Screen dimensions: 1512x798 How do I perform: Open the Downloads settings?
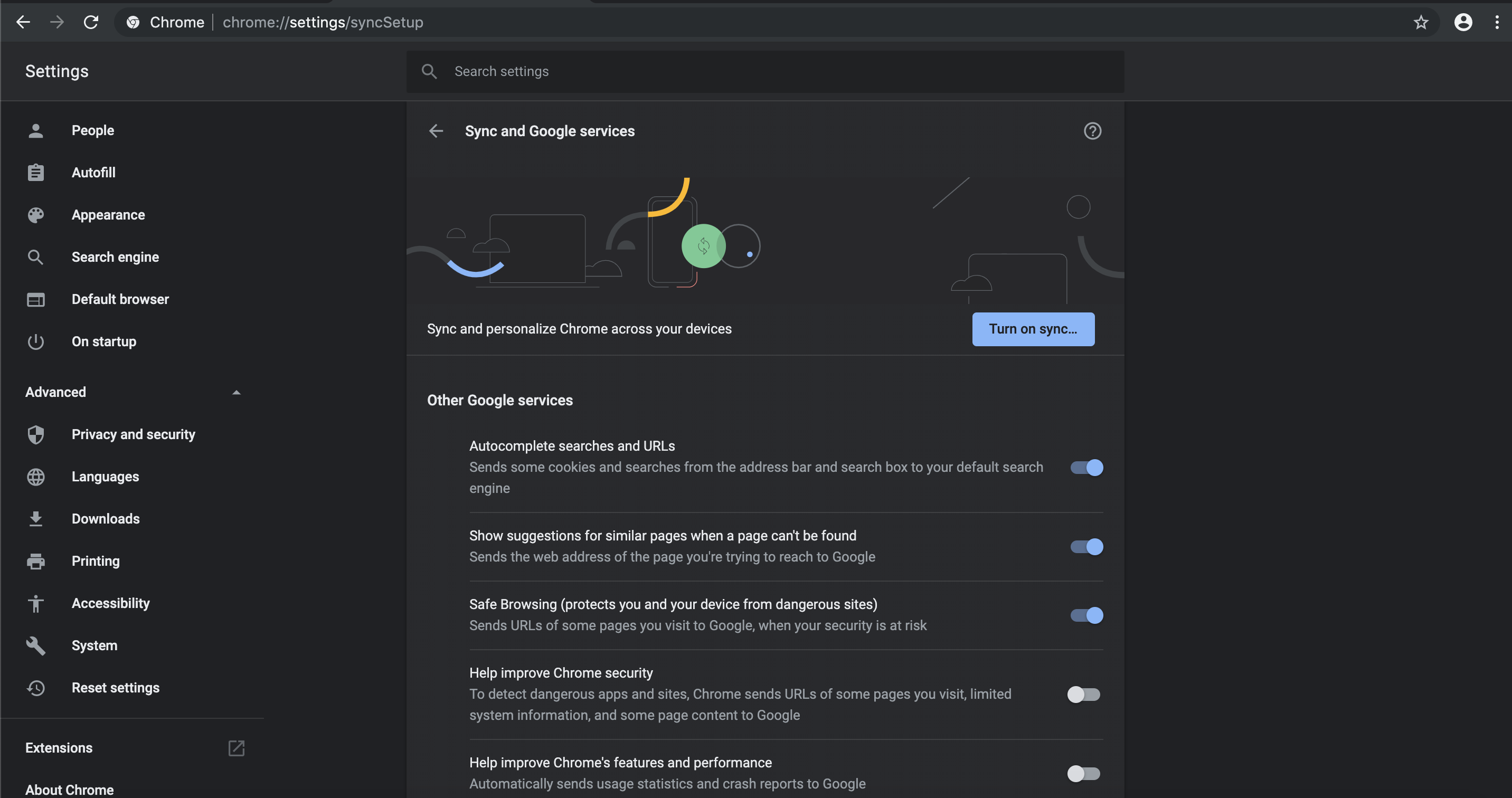pos(106,519)
